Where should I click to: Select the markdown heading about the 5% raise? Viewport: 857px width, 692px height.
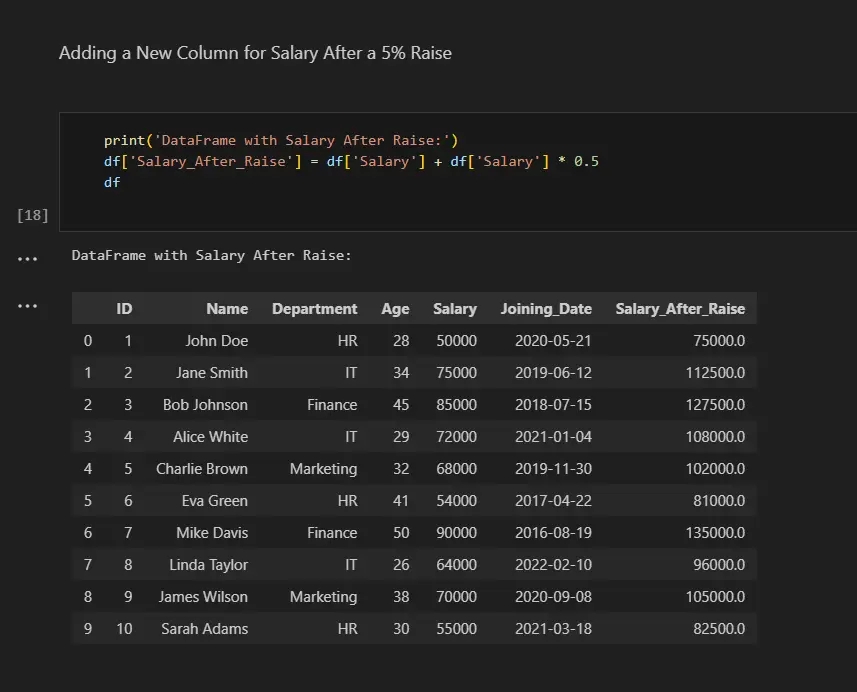coord(255,53)
